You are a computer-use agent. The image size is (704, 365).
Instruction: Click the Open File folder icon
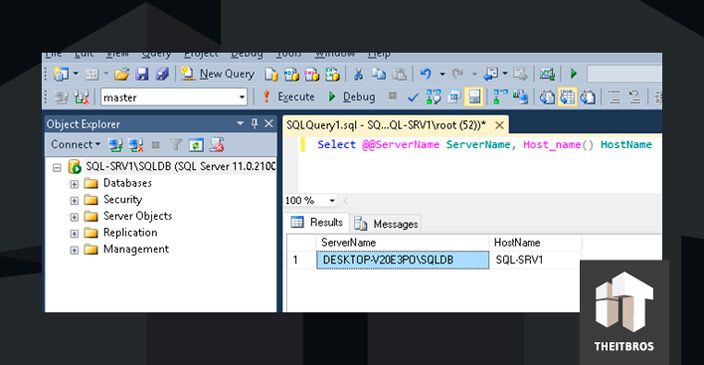tap(121, 74)
